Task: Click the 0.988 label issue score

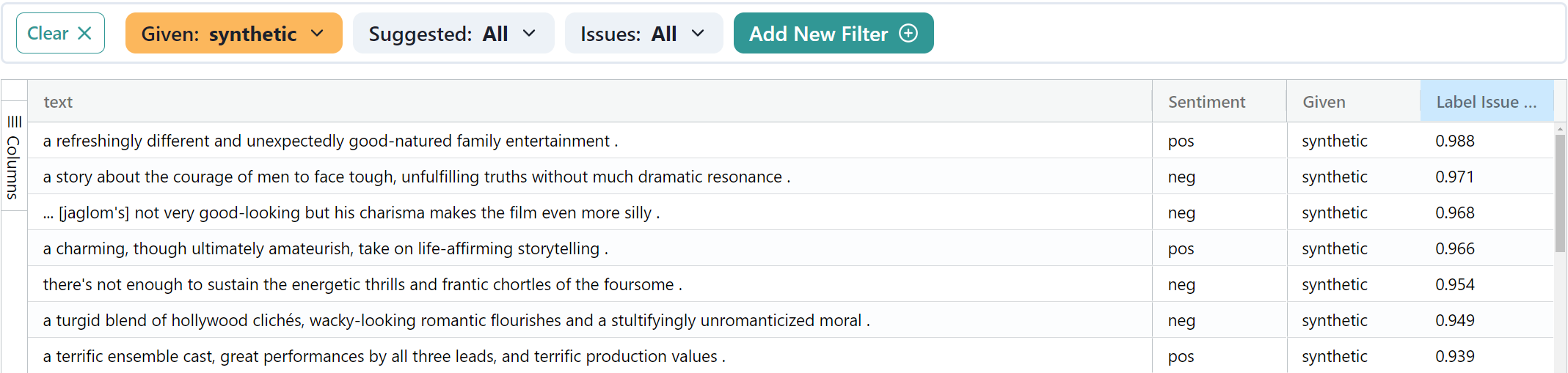Action: tap(1455, 141)
